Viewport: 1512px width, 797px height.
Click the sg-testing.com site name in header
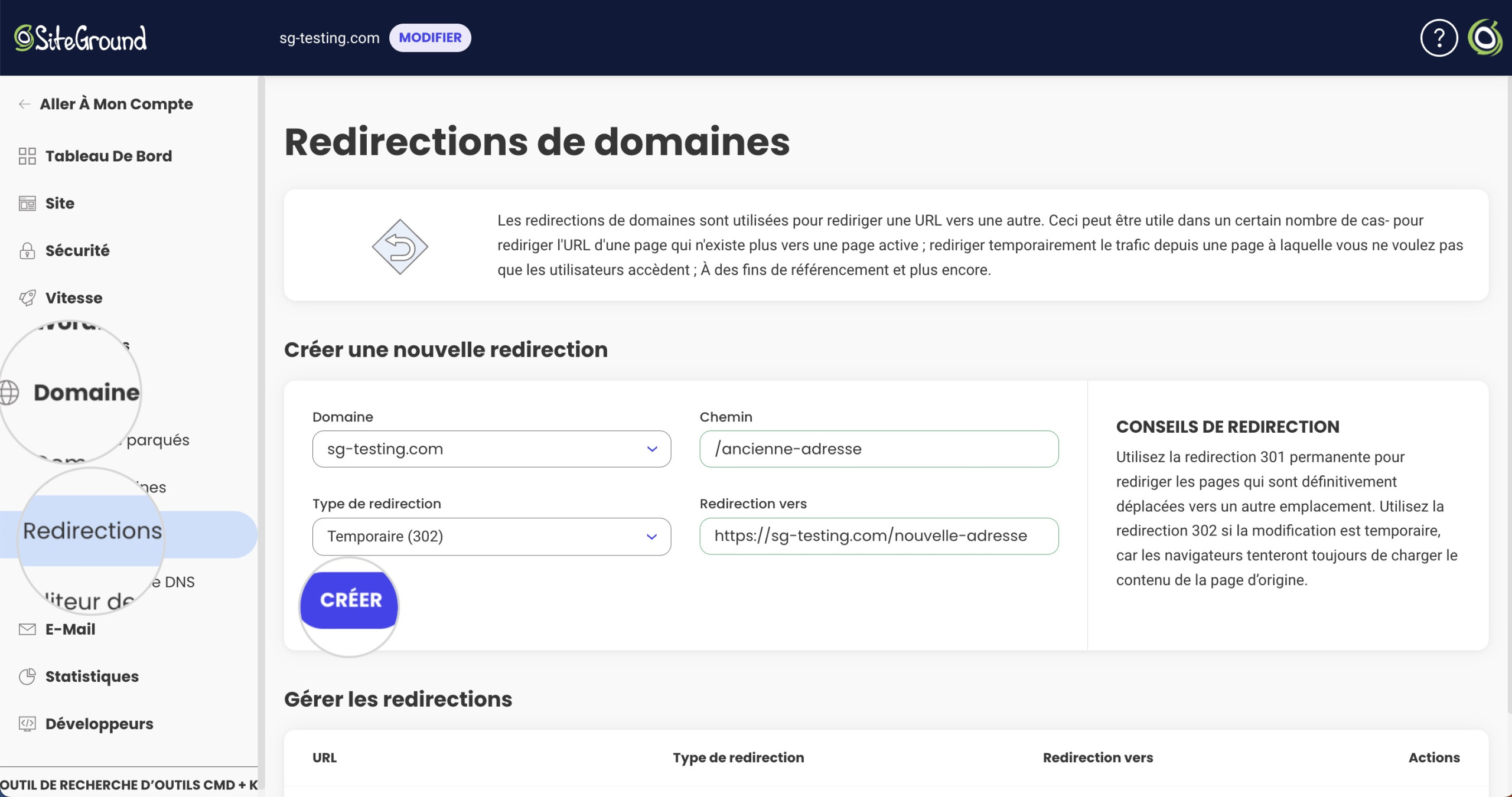click(x=329, y=38)
